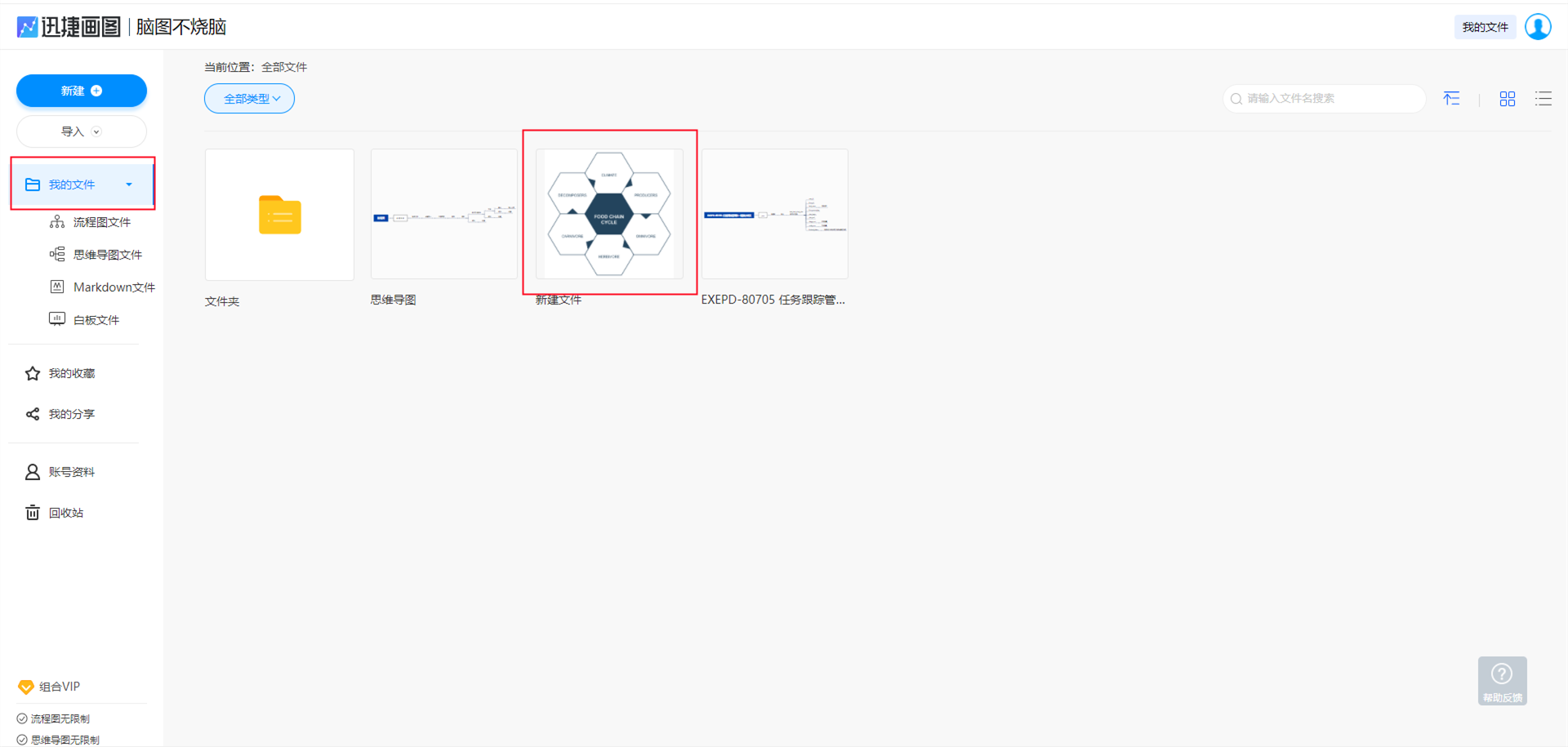This screenshot has width=1568, height=747.
Task: Select 思维导图文件 in the sidebar
Action: click(x=107, y=255)
